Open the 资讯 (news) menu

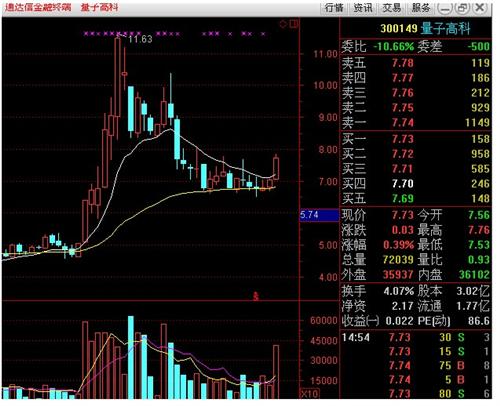point(363,7)
